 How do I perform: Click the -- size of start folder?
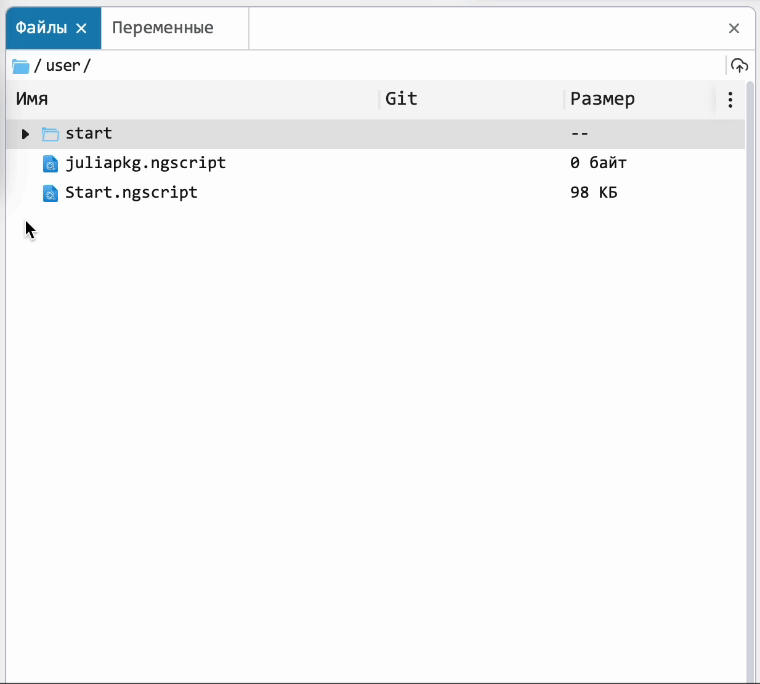pos(579,134)
